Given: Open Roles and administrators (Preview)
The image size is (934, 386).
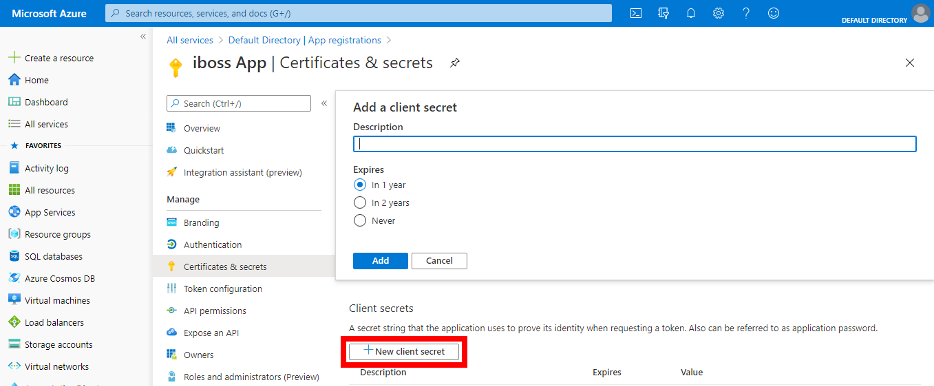Looking at the screenshot, I should click(243, 376).
